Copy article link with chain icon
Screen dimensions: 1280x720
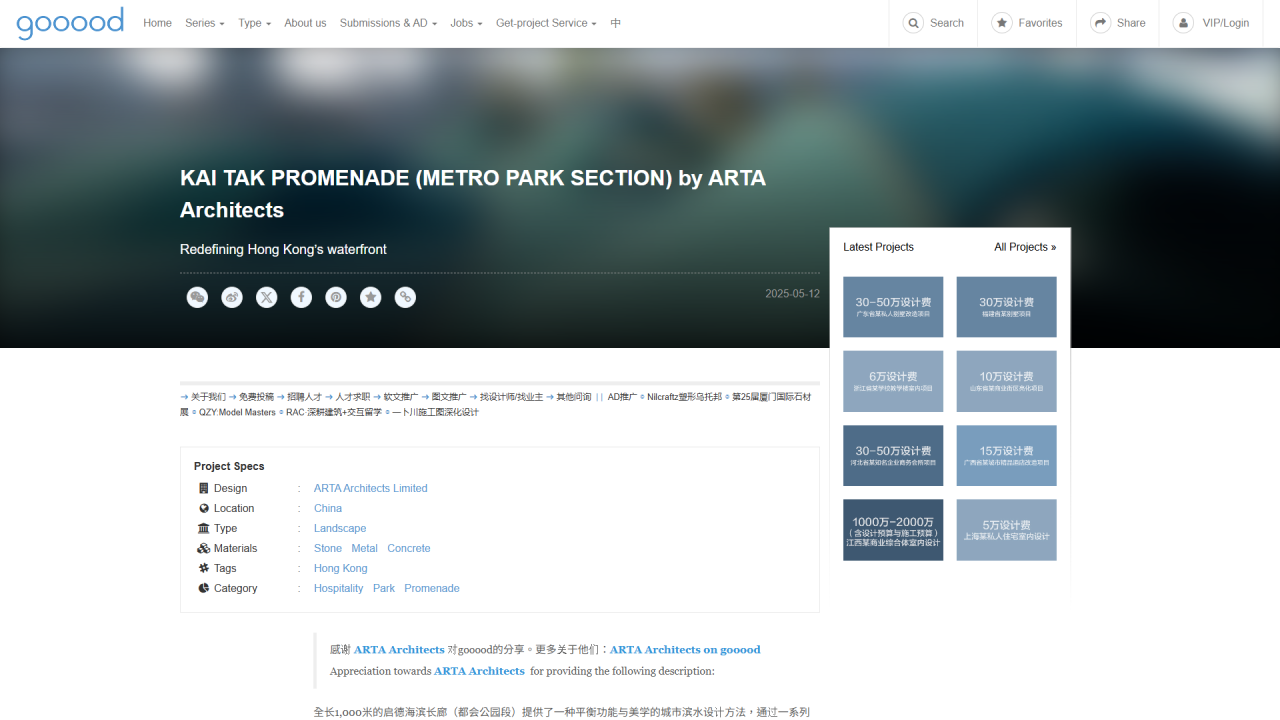pyautogui.click(x=405, y=297)
